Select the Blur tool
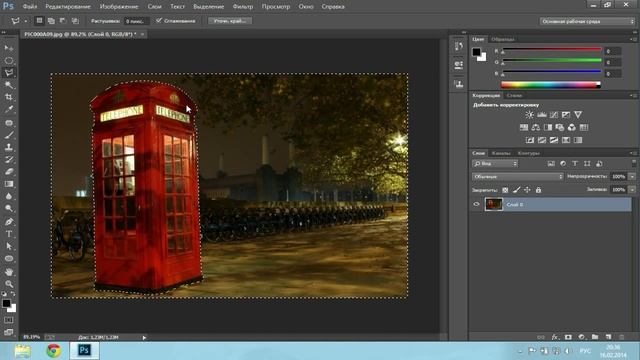The height and width of the screenshot is (360, 640). (x=9, y=196)
